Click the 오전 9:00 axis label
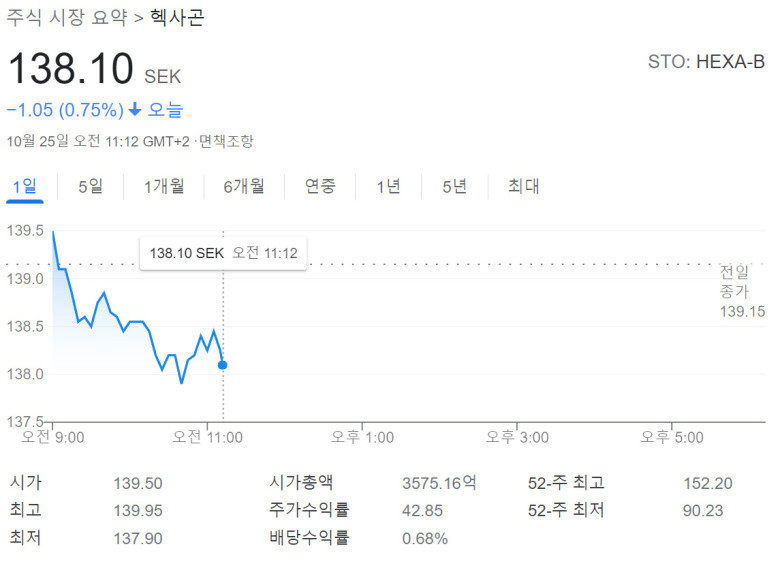 coord(53,437)
